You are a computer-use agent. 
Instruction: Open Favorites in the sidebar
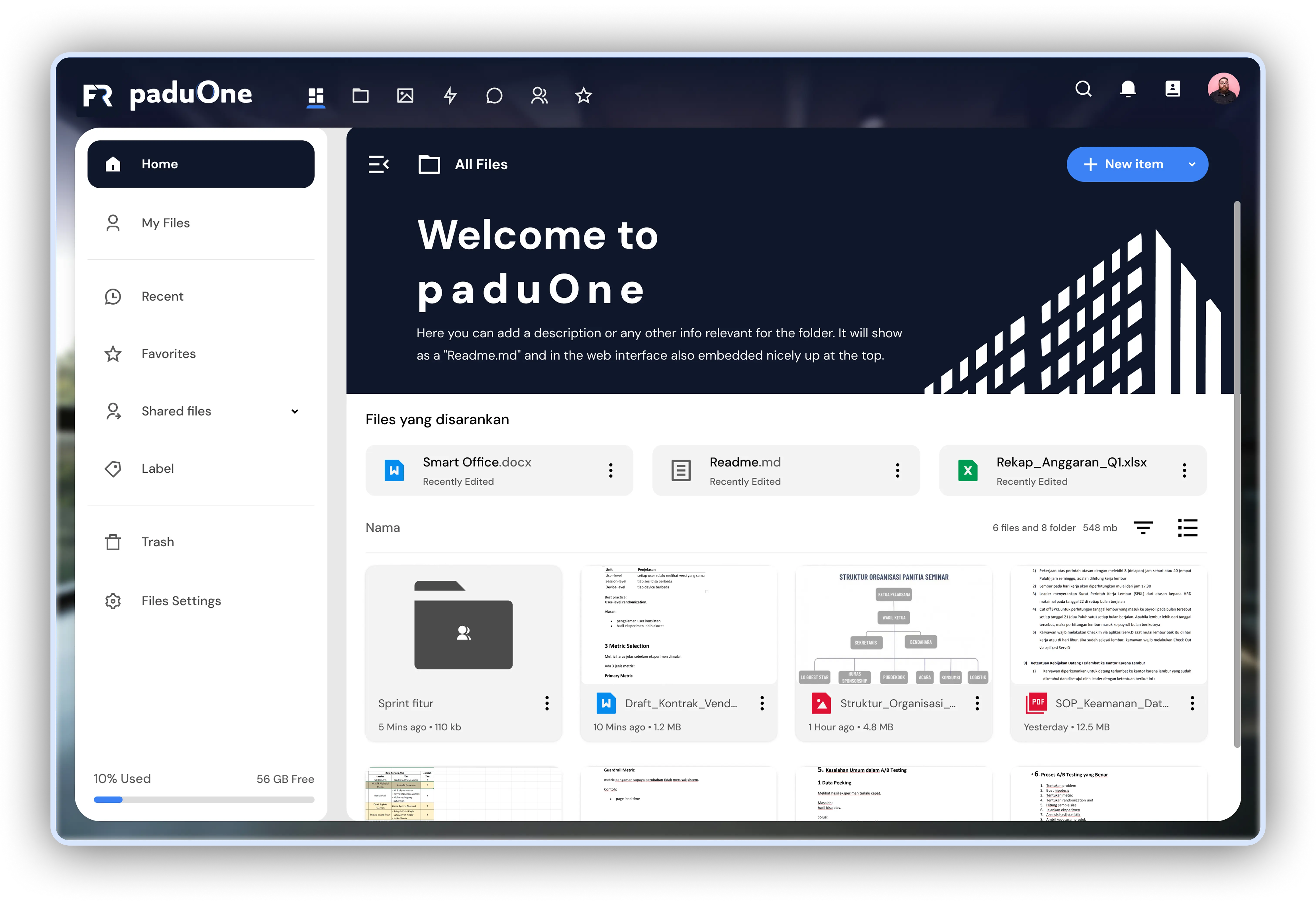[x=201, y=354]
